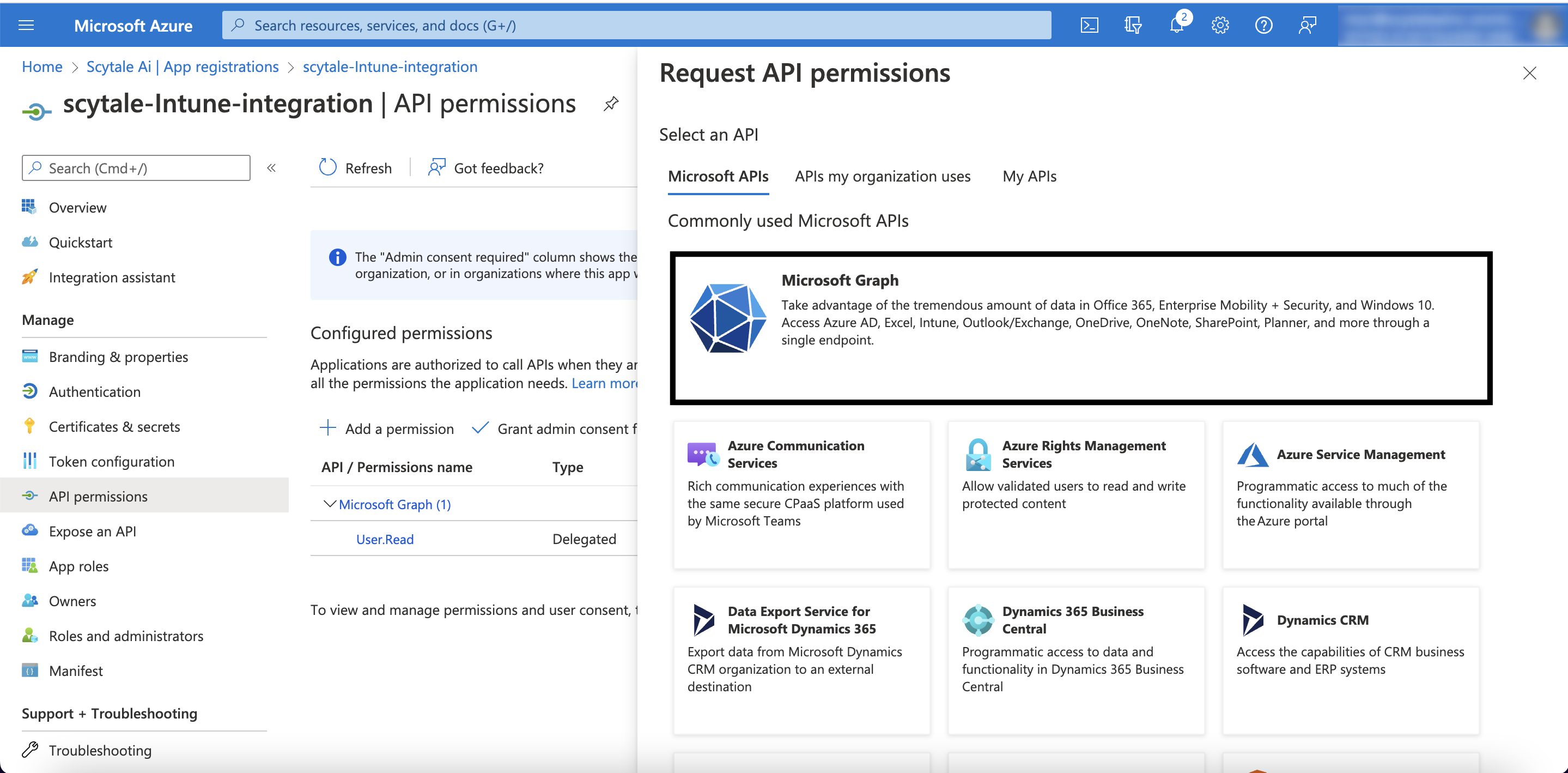Click the Dynamics CRM logo icon
The width and height of the screenshot is (1568, 773).
(x=1252, y=620)
